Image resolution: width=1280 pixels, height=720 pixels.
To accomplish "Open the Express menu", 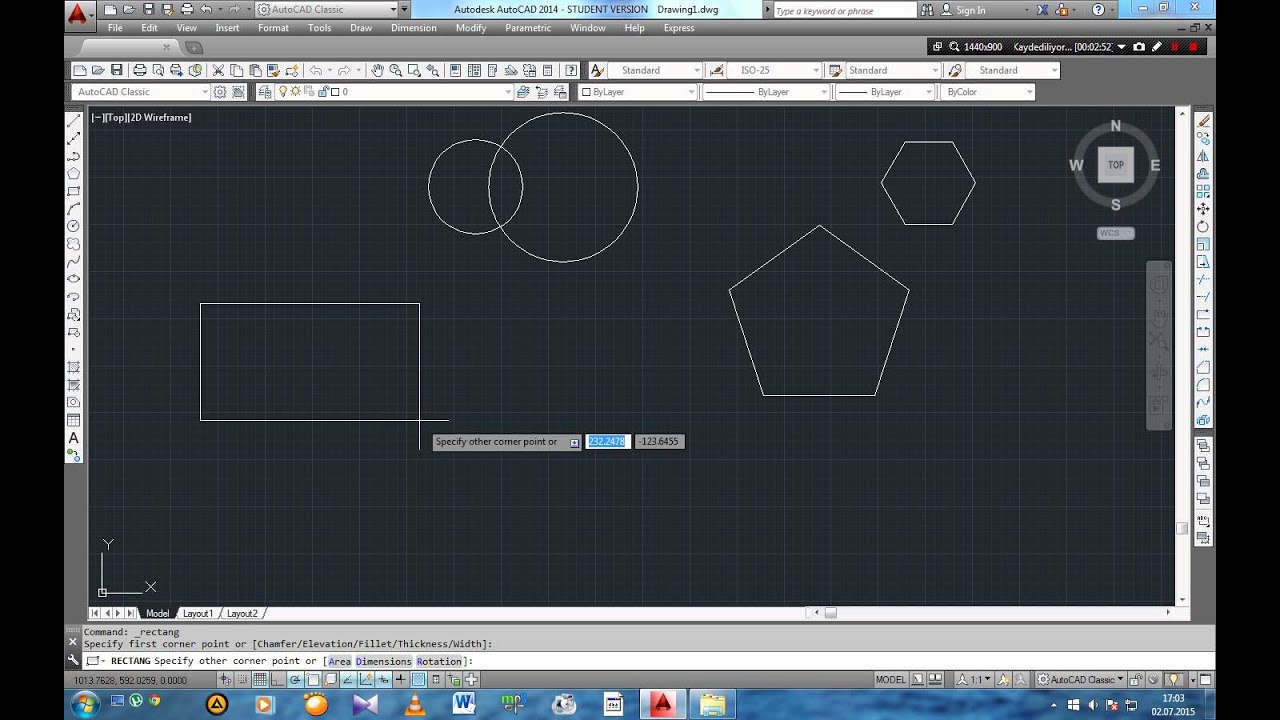I will tap(679, 28).
